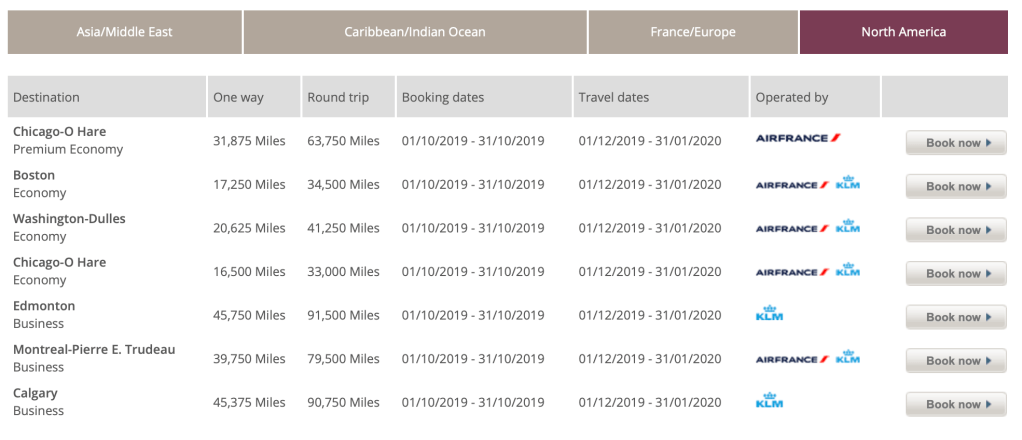Screen dimensions: 1022x440
Task: Click KLM logo in Chicago-O Hare Economy row
Action: (848, 271)
